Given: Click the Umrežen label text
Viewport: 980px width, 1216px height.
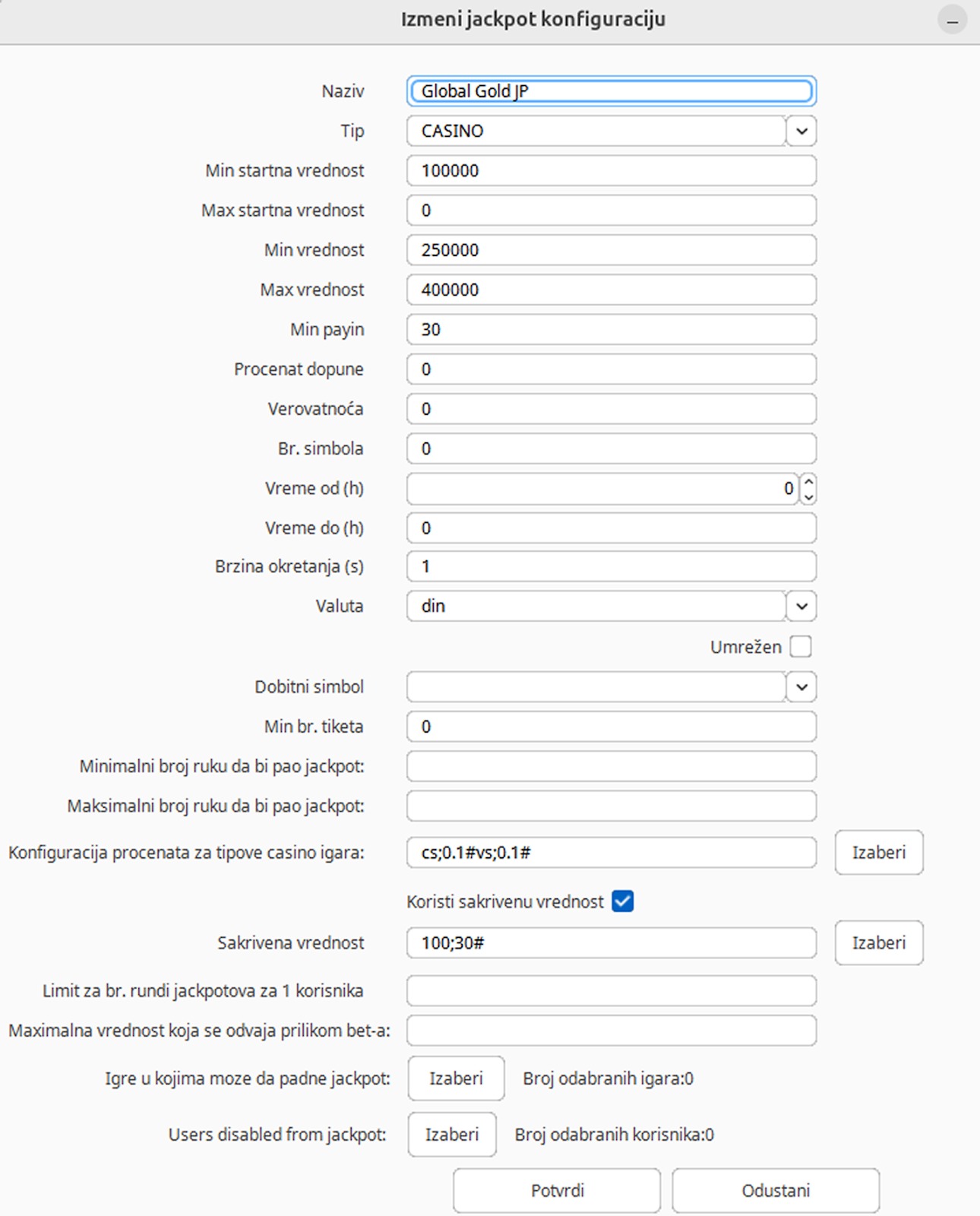Looking at the screenshot, I should click(x=745, y=647).
